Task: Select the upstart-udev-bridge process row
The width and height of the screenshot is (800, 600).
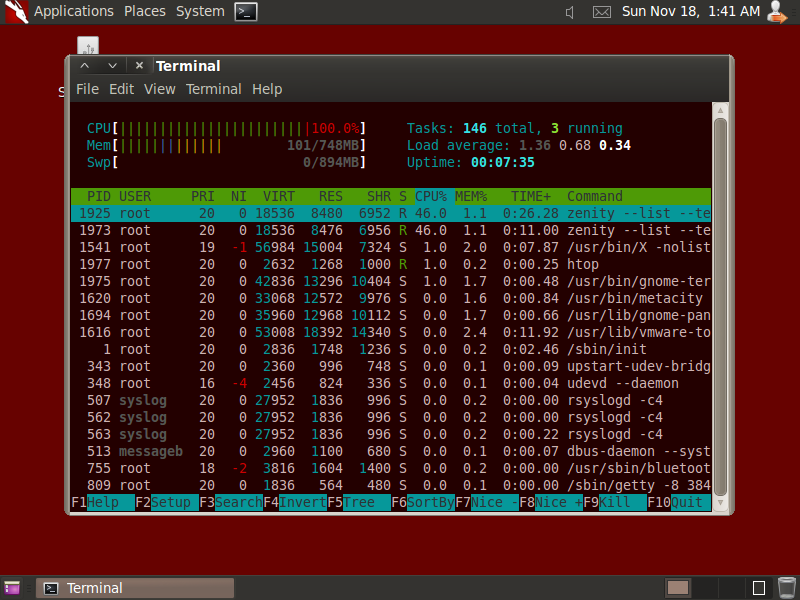Action: (x=391, y=366)
